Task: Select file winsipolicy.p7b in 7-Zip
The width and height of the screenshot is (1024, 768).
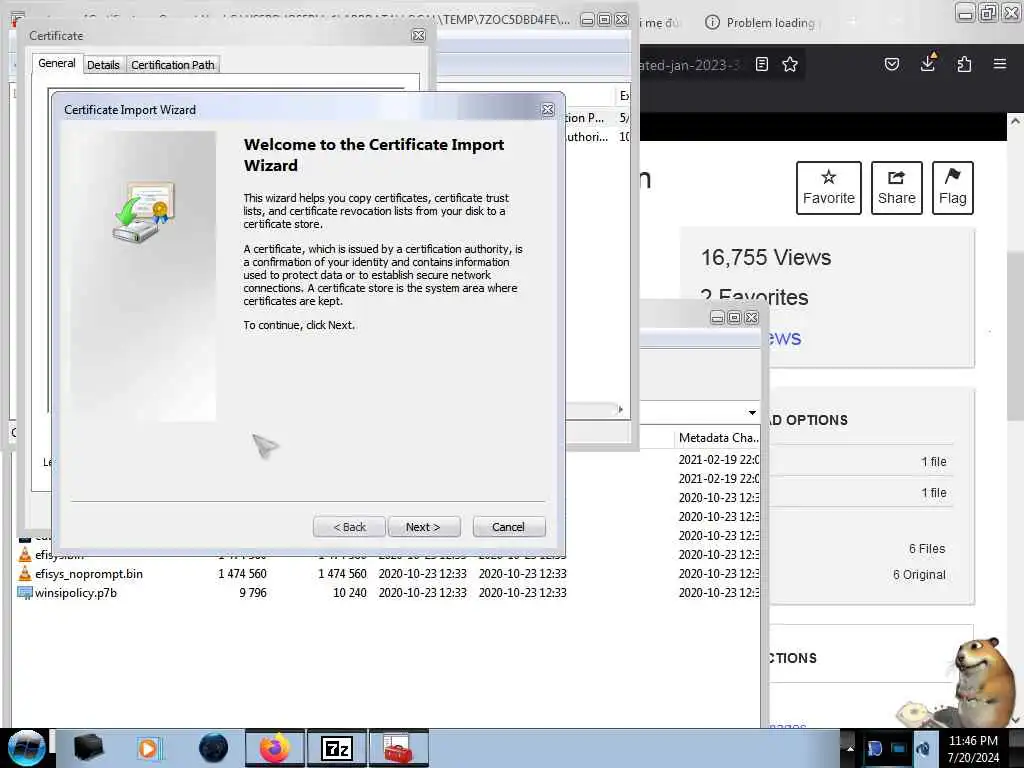Action: [76, 593]
